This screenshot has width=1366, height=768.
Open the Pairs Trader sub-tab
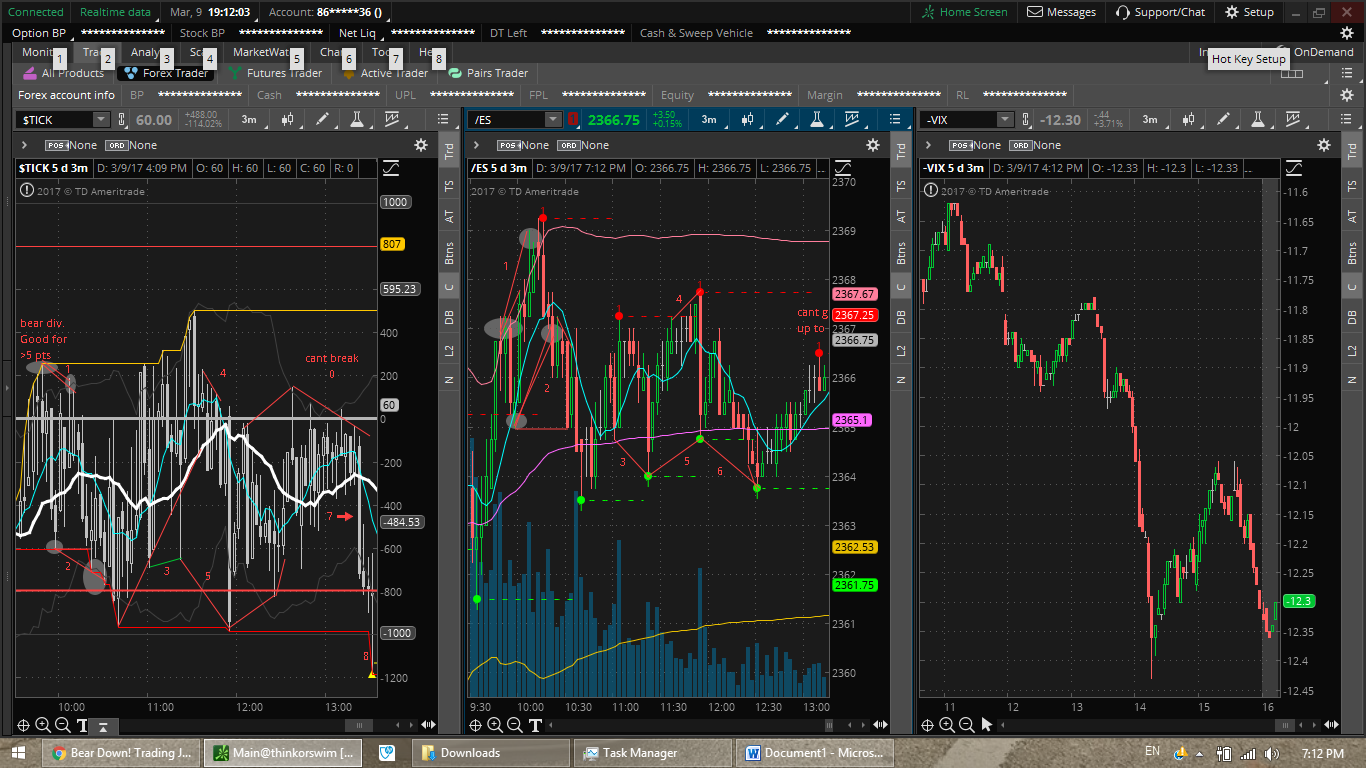tap(488, 73)
